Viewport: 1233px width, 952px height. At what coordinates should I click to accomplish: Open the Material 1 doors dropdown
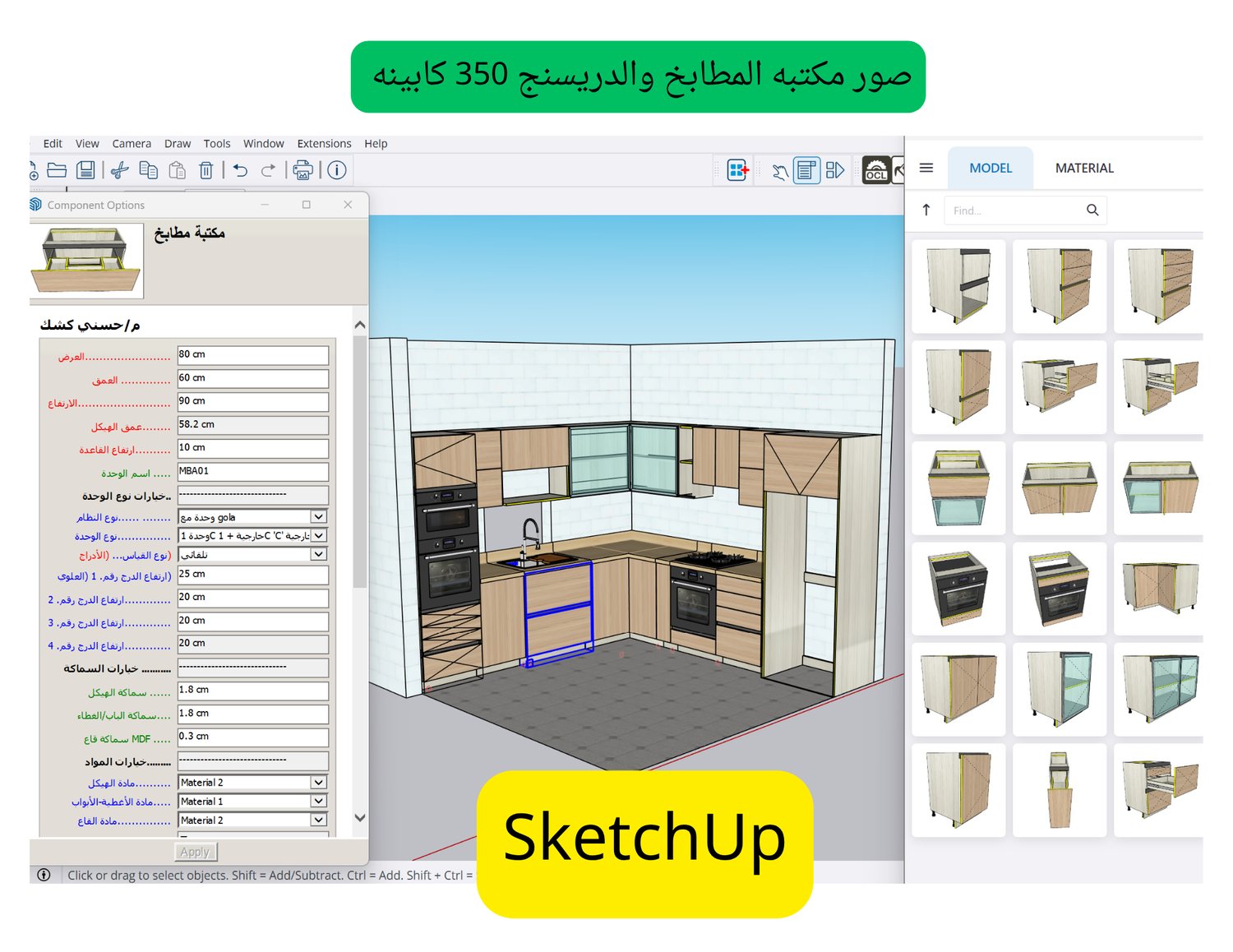[x=319, y=801]
